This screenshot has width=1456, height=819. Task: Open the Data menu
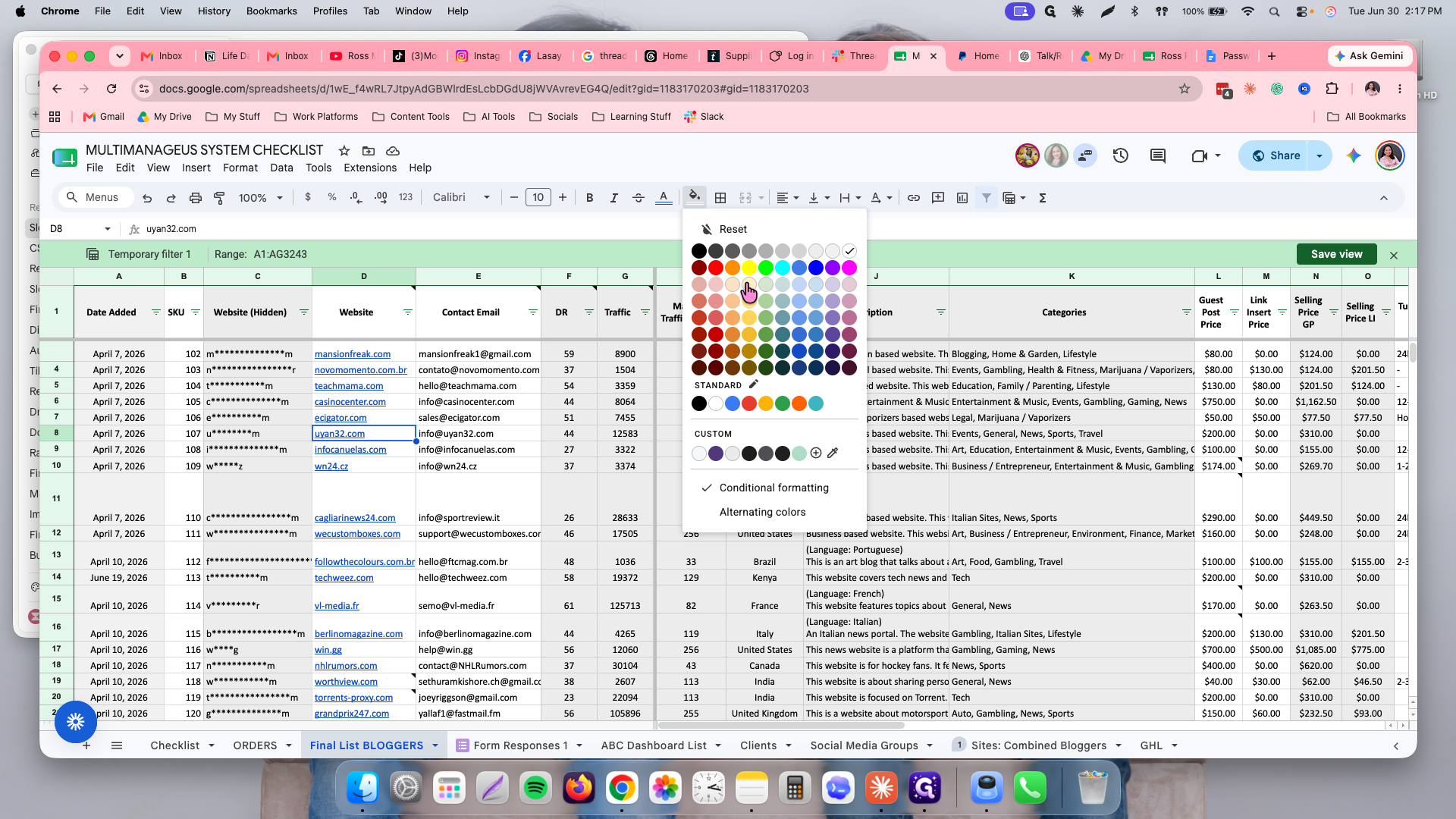(x=281, y=168)
